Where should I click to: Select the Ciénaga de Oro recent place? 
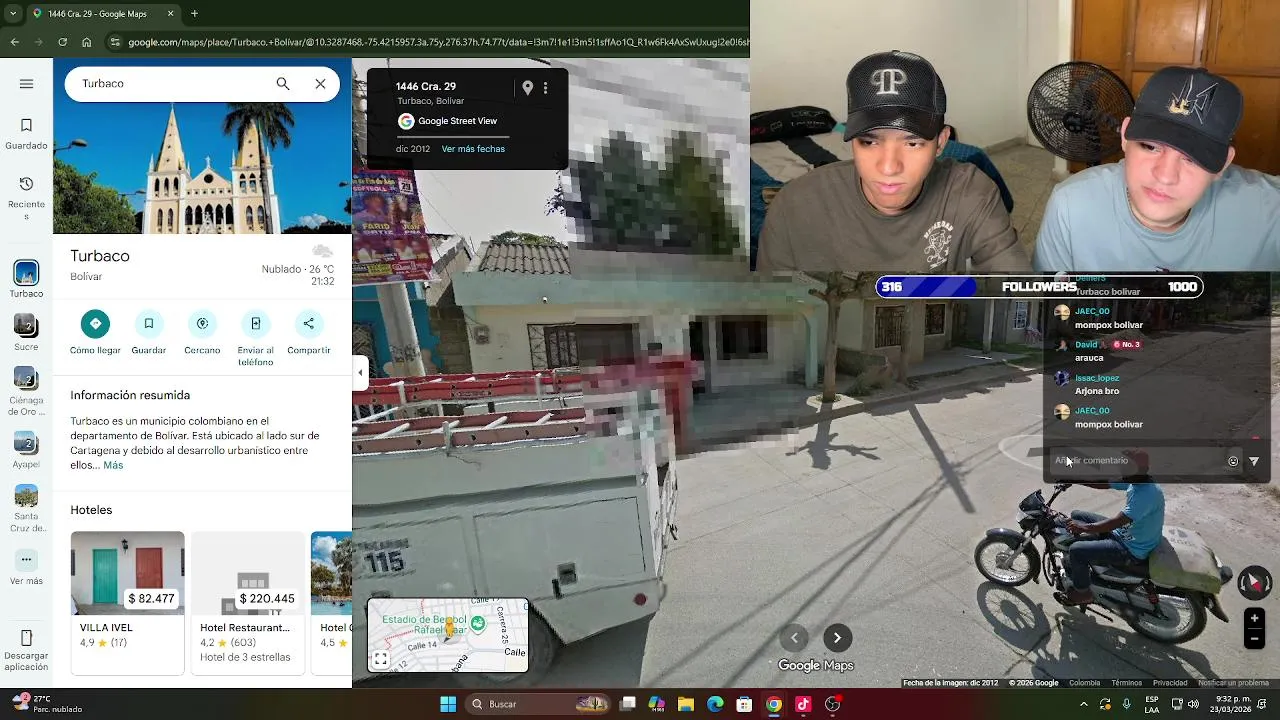(26, 379)
